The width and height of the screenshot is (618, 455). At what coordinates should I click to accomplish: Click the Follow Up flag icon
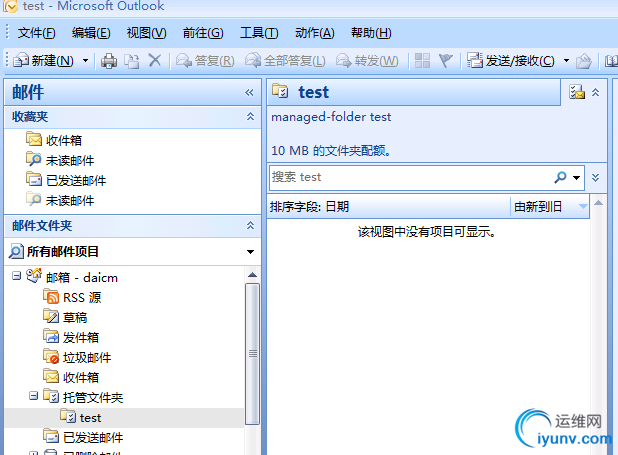pos(446,61)
